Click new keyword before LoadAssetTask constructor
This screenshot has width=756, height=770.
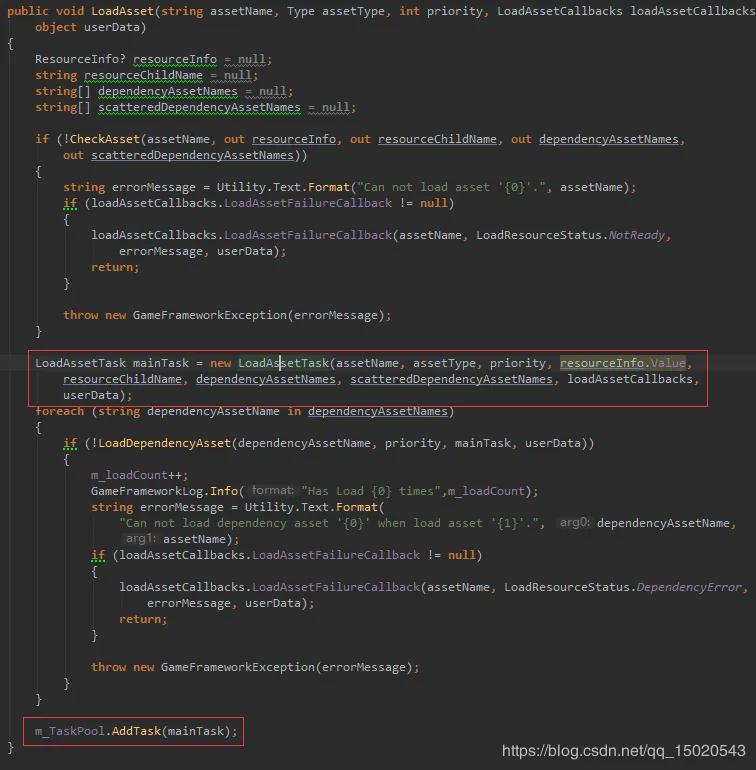(221, 363)
